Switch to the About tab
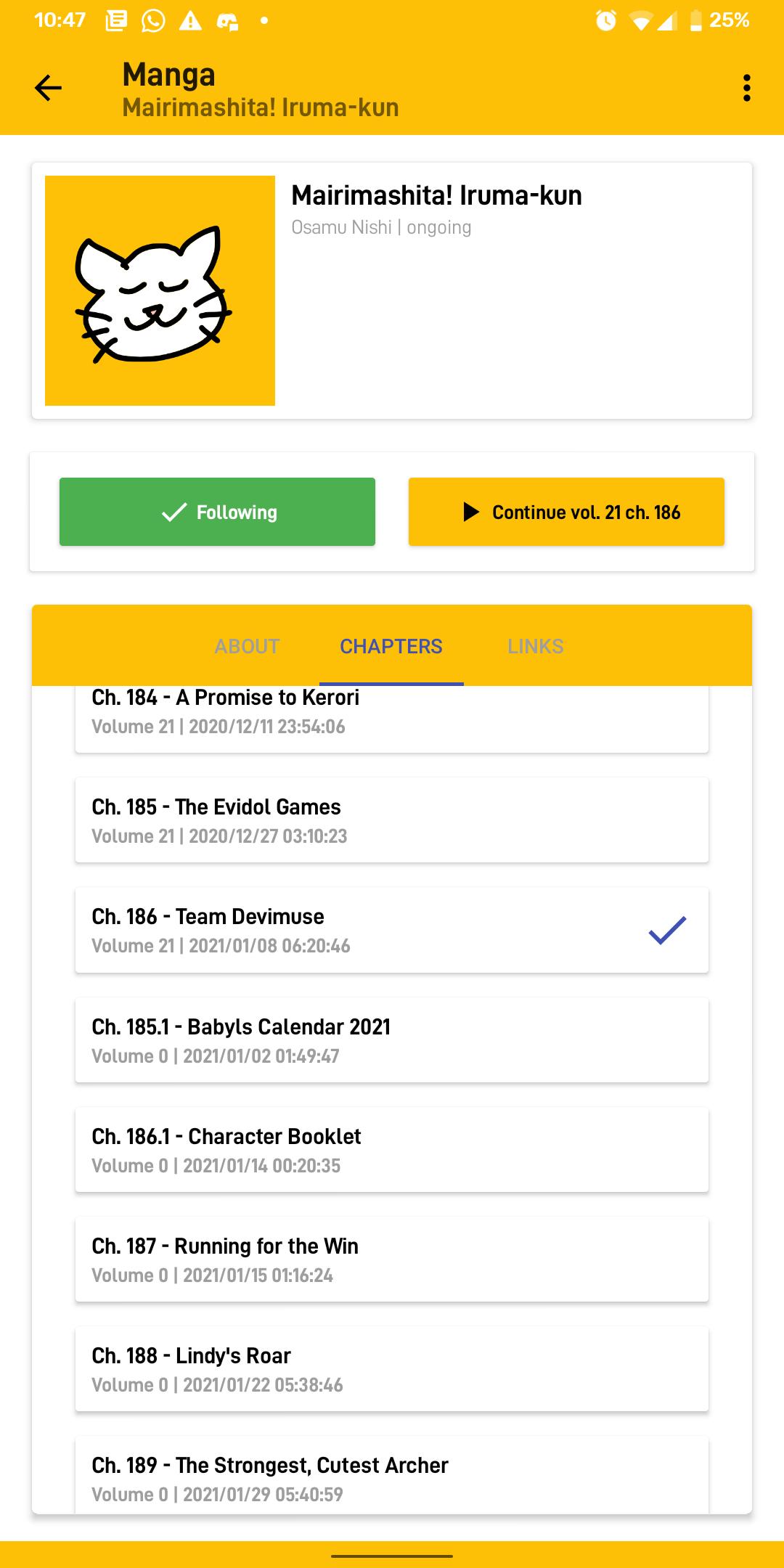784x1568 pixels. pyautogui.click(x=247, y=646)
